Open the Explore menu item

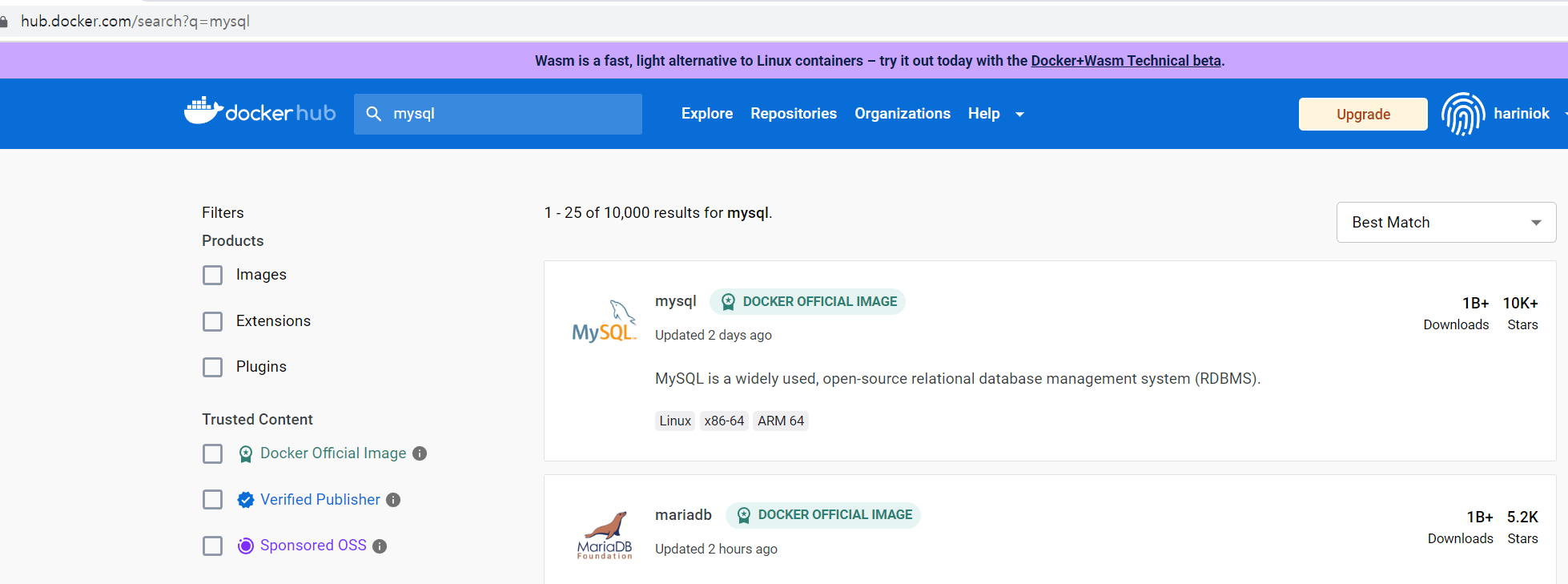pos(707,114)
